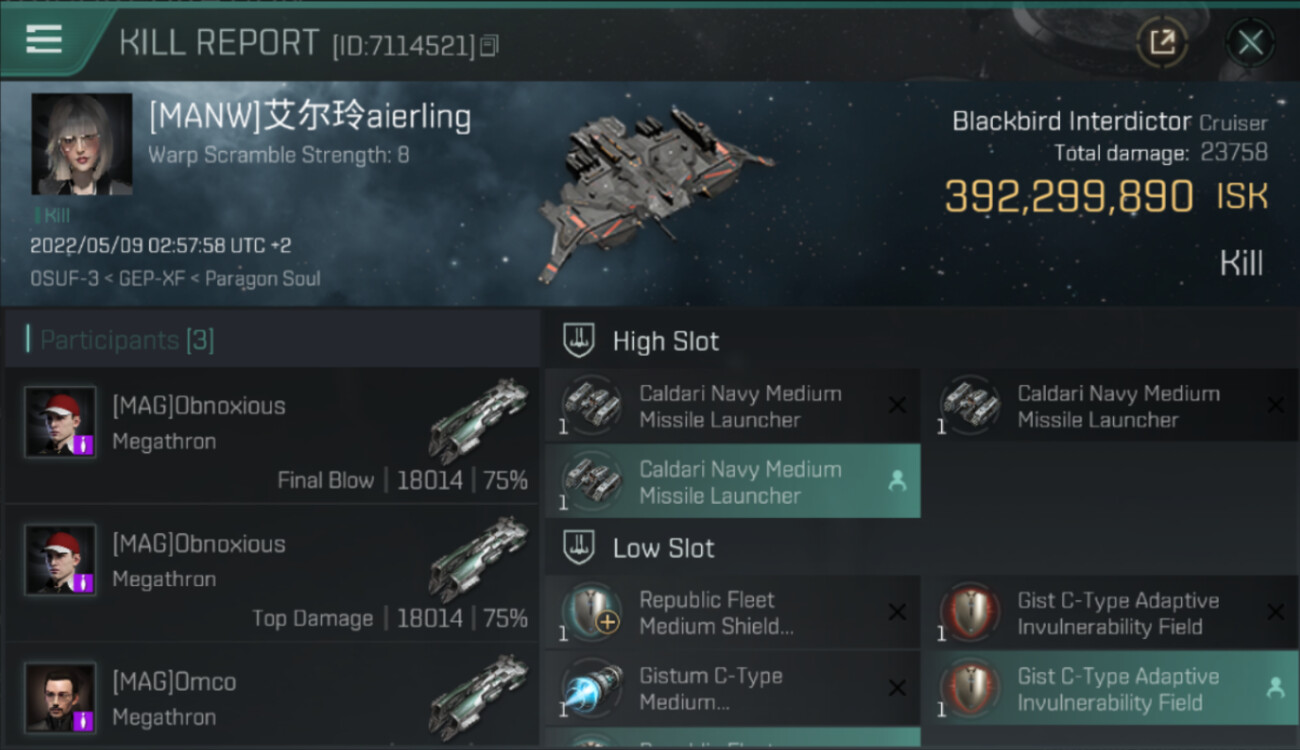Click the Republic Fleet Medium Shield module icon

[x=591, y=613]
